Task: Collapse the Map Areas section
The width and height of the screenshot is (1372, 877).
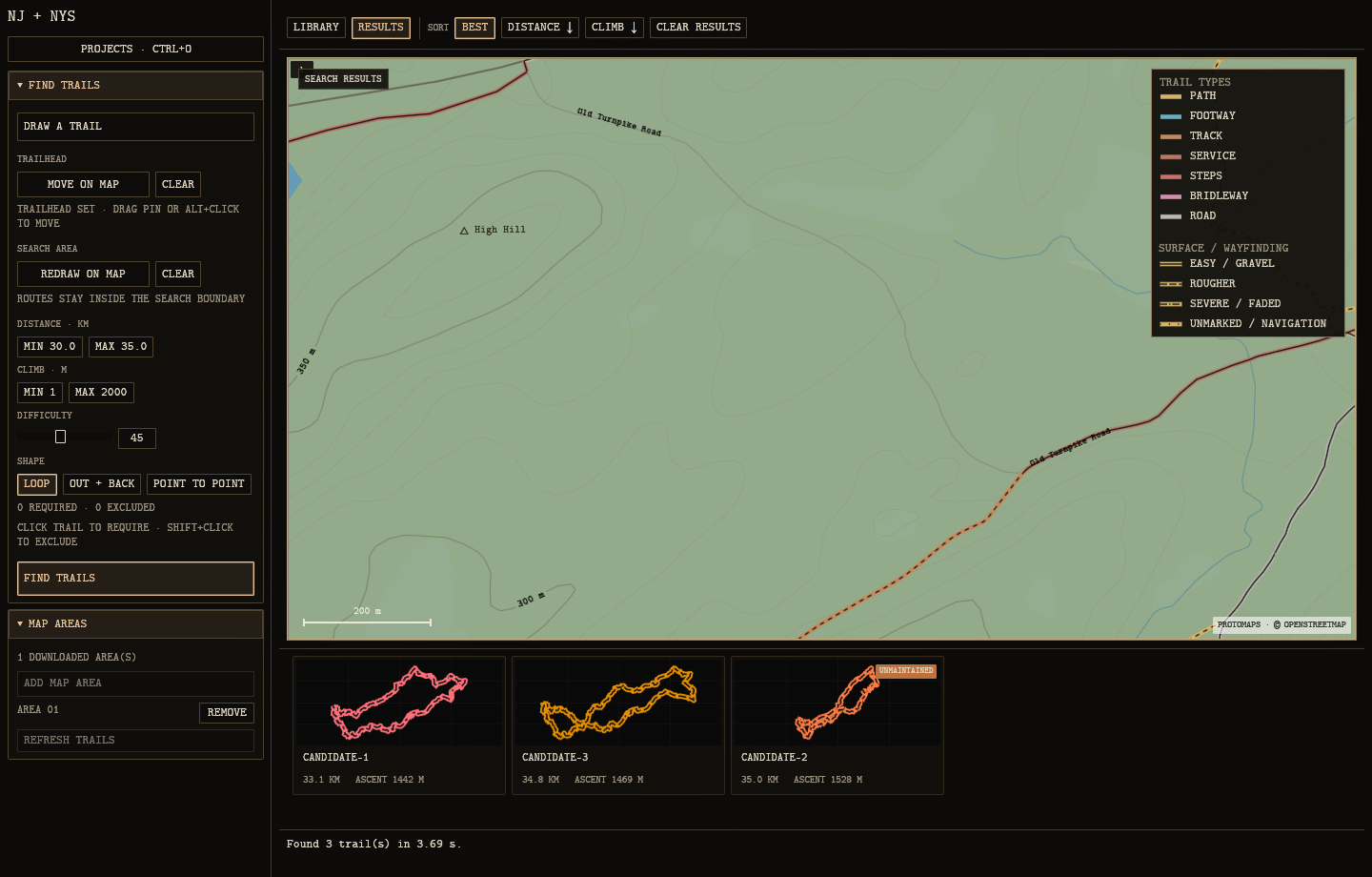Action: (x=135, y=624)
